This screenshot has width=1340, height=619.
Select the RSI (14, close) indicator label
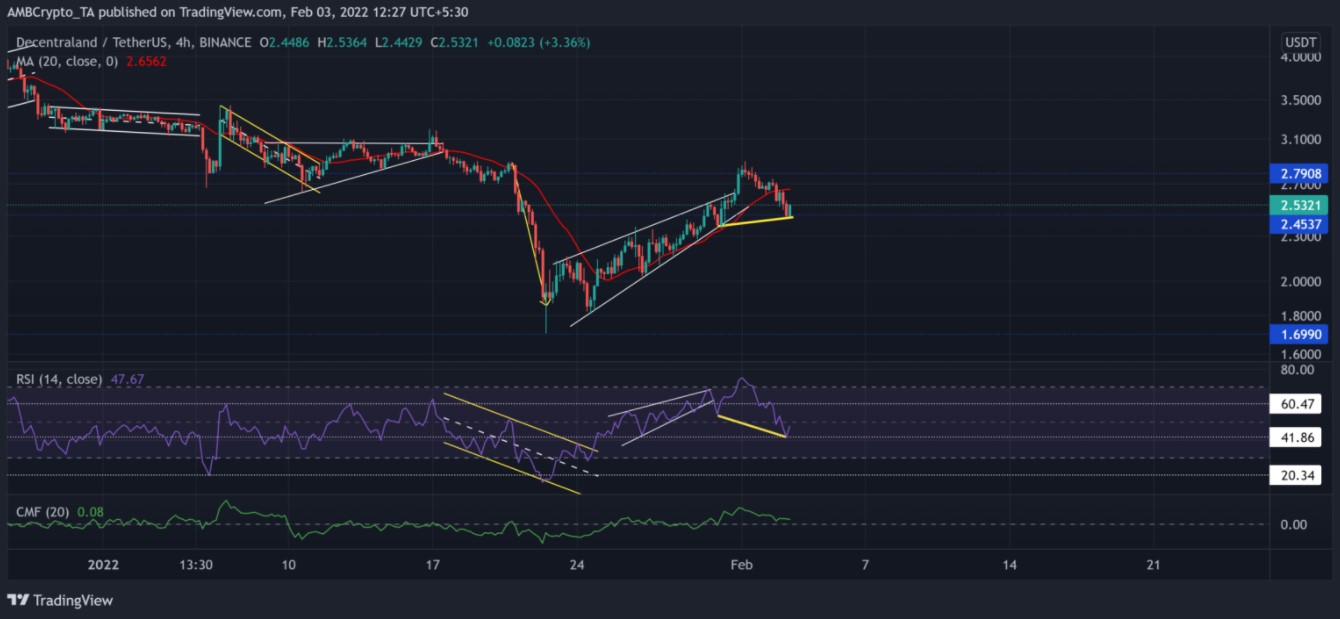(x=59, y=379)
